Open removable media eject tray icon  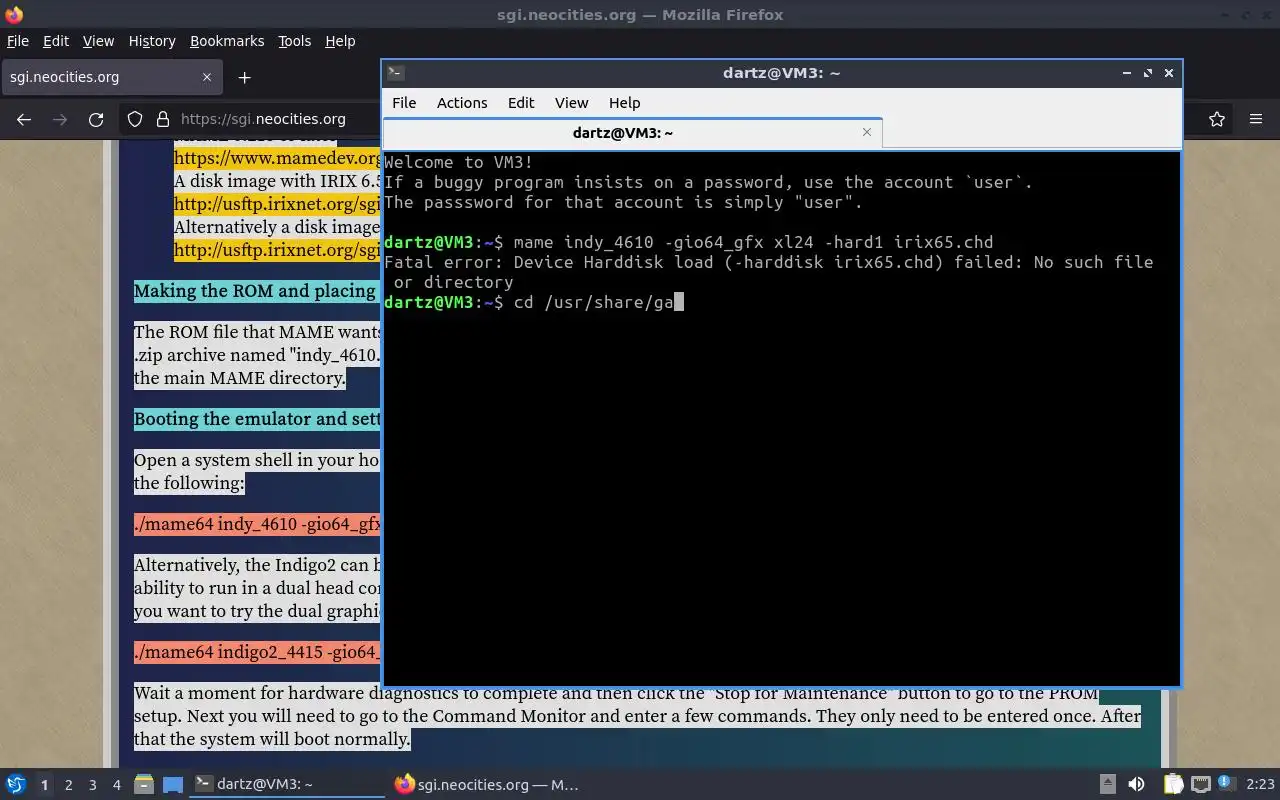[1107, 785]
